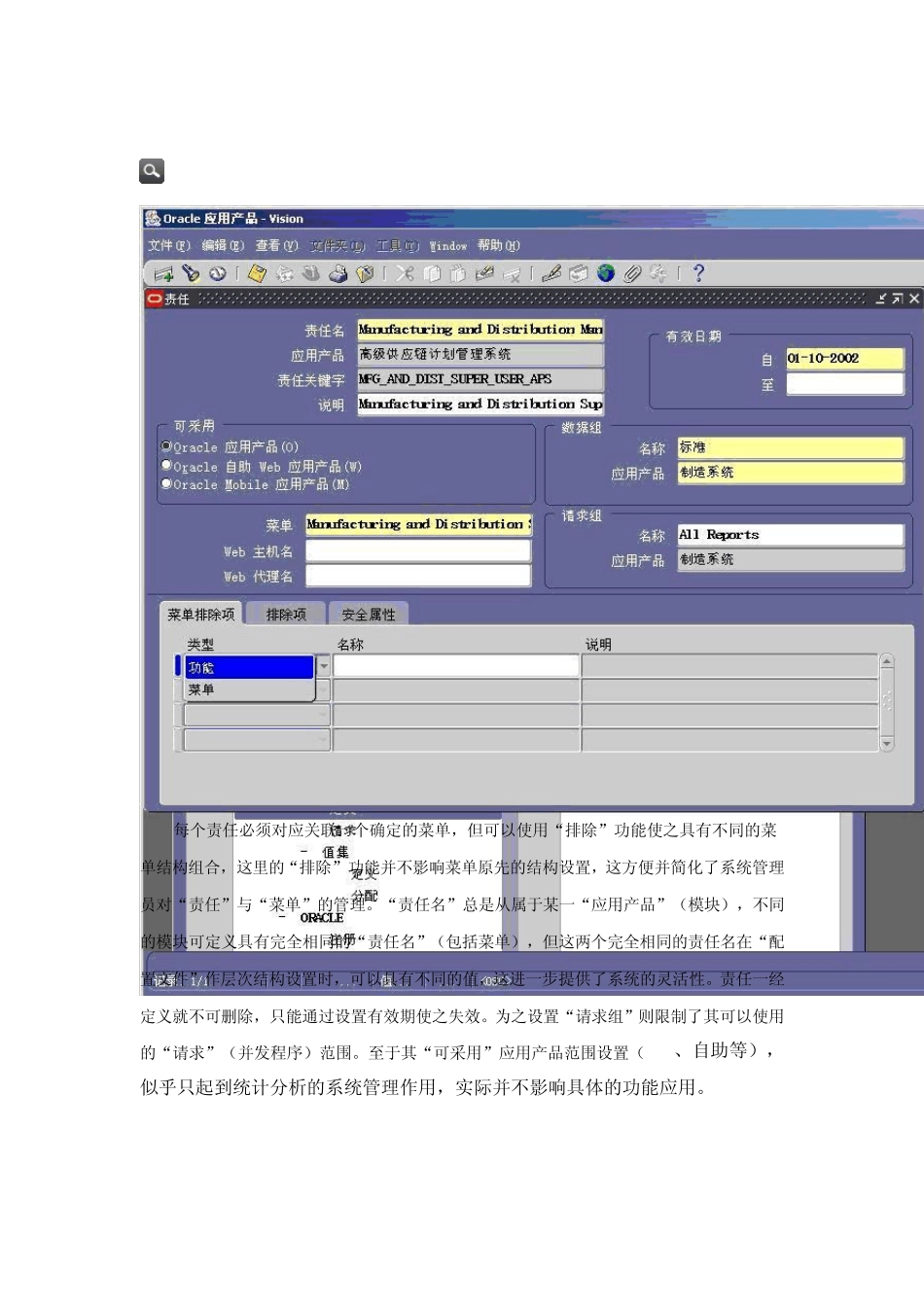Click the globe Translations icon
The image size is (924, 1307).
coord(606,274)
